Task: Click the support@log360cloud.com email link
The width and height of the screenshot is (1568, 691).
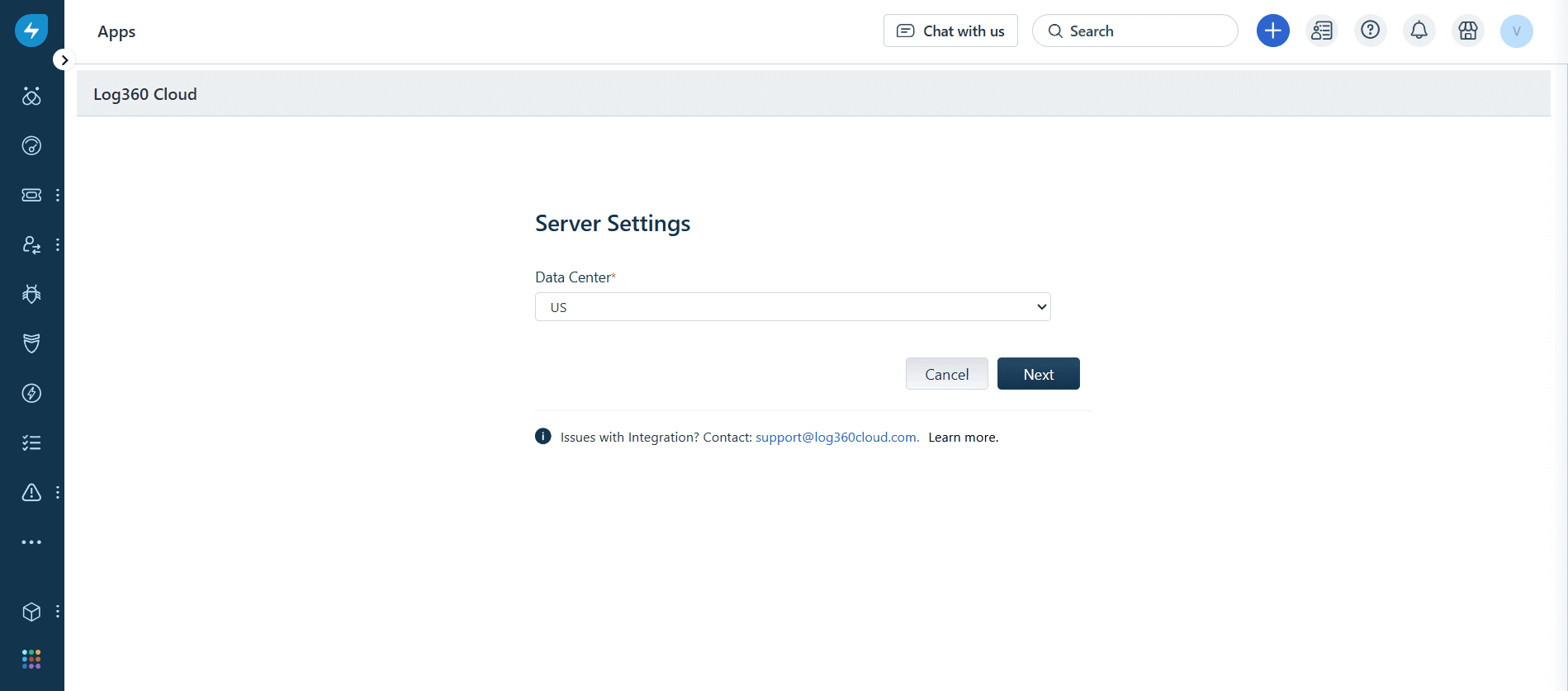Action: (x=837, y=438)
